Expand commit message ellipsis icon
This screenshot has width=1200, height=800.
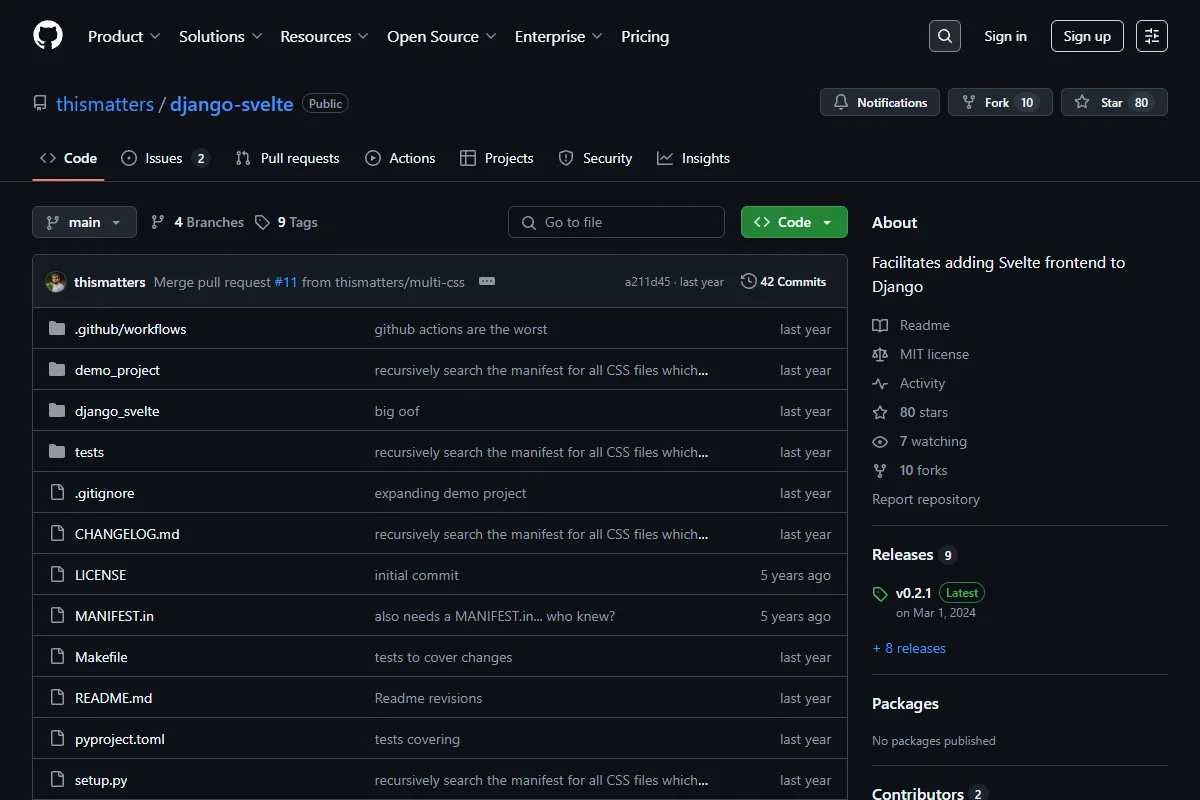click(487, 282)
